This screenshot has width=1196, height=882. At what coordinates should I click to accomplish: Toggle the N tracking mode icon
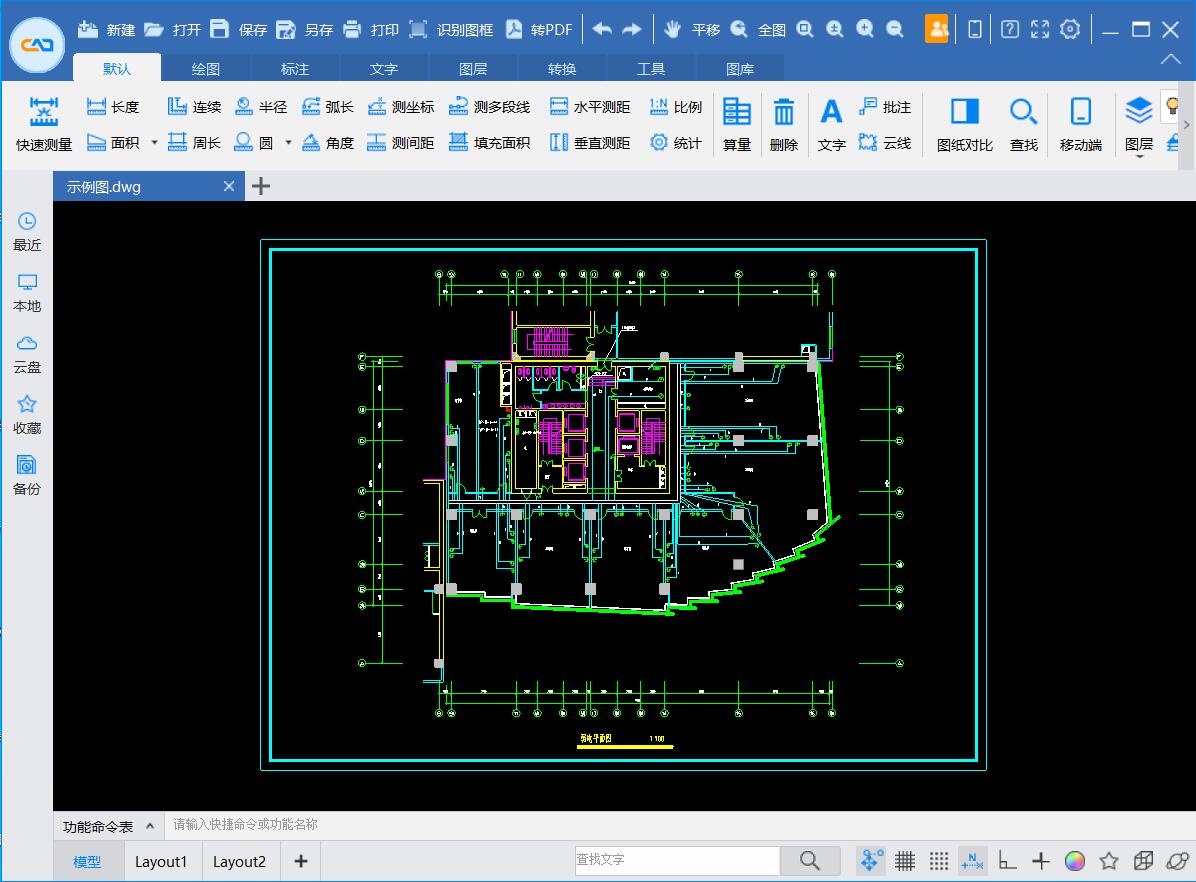point(973,861)
